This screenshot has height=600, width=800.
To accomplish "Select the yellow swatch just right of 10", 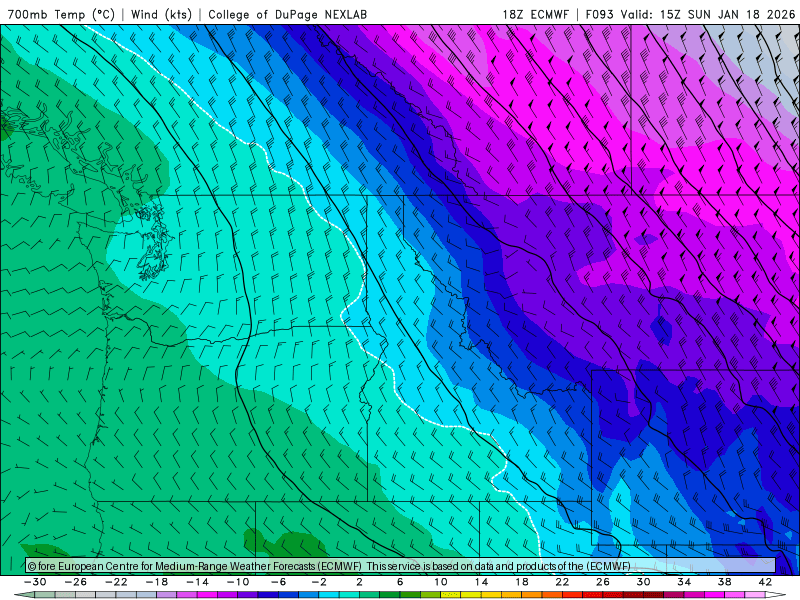I will 451,595.
